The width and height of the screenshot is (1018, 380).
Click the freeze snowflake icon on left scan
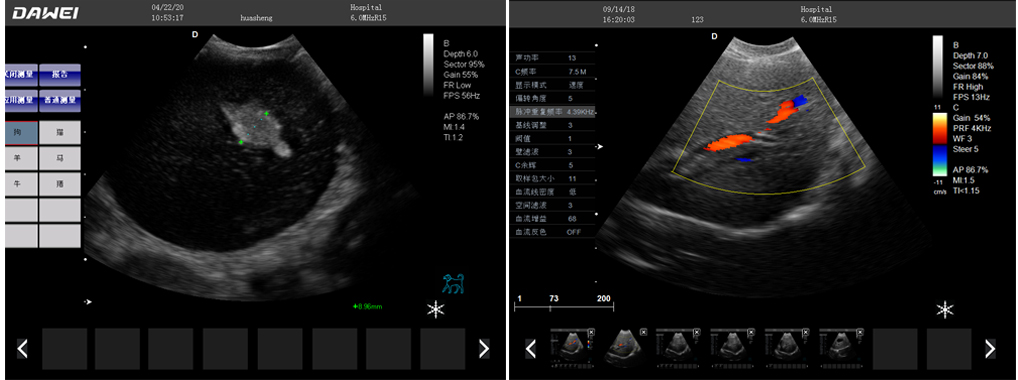click(436, 310)
